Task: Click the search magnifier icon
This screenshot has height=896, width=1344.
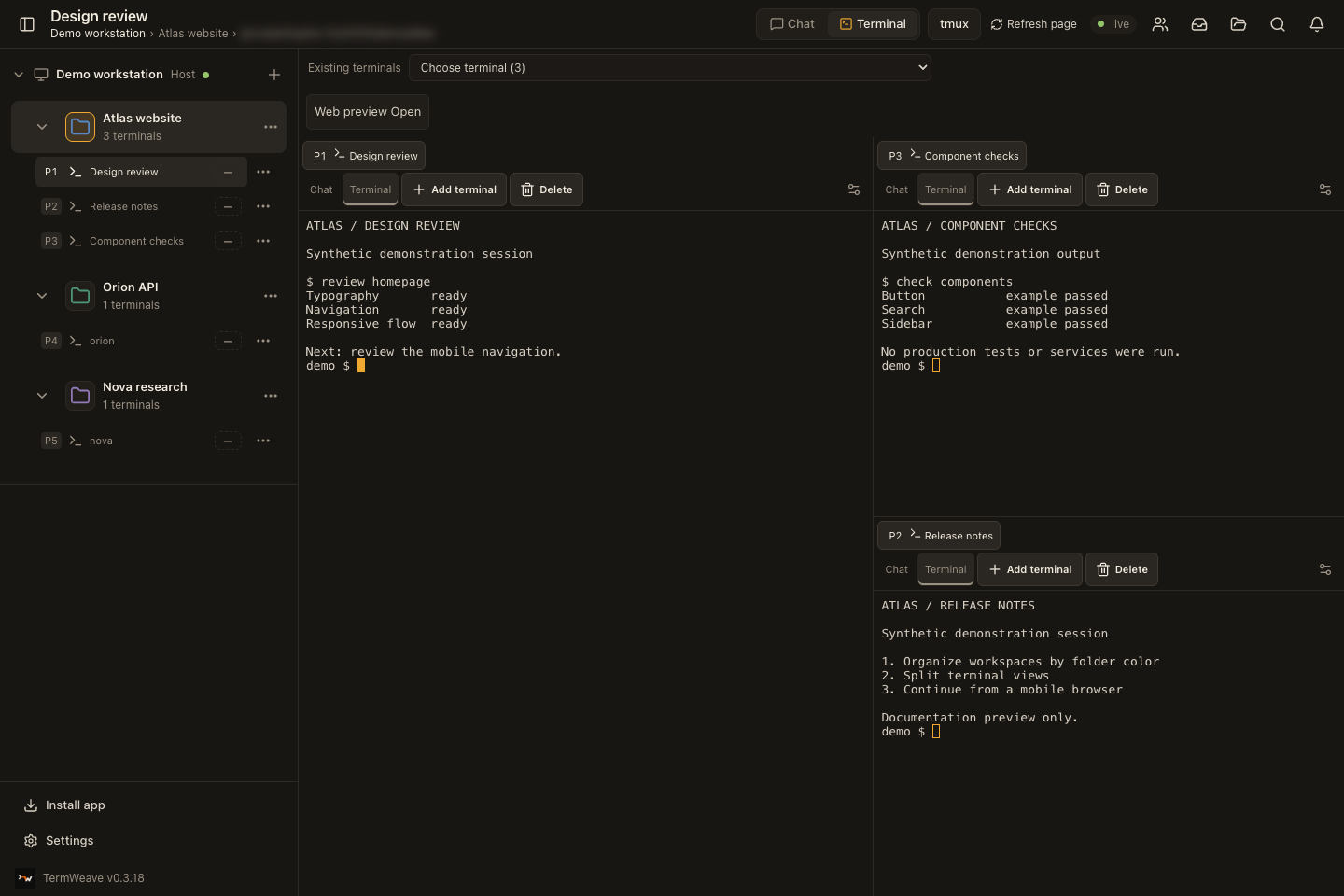Action: tap(1278, 24)
